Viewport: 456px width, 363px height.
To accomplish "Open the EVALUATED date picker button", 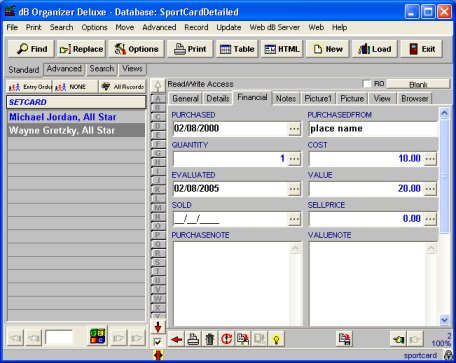I will [294, 189].
